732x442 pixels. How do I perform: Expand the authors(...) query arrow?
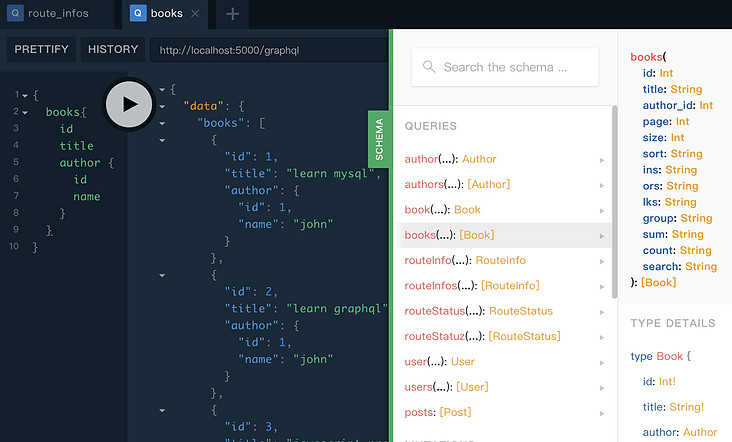(601, 185)
